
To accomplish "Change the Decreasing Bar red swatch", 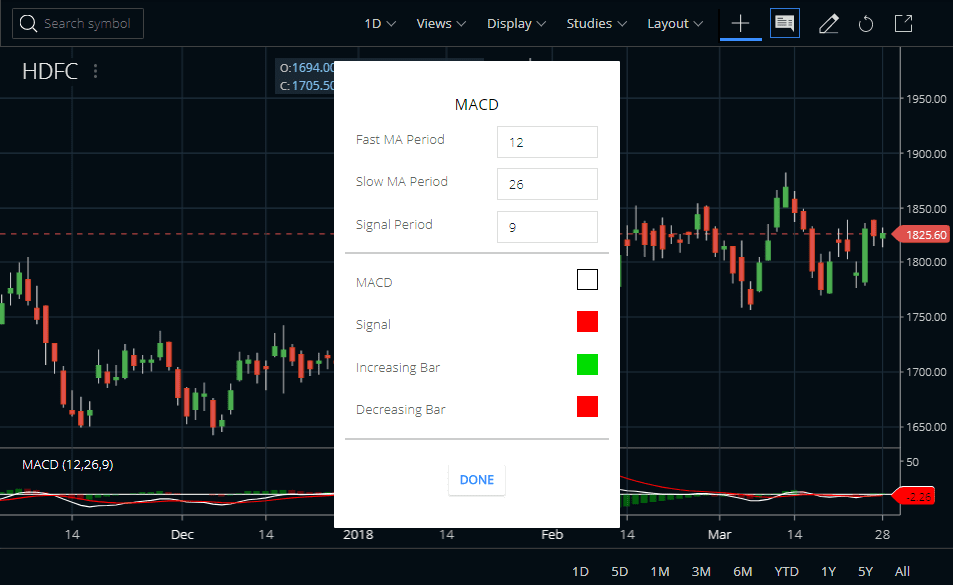I will click(x=587, y=406).
